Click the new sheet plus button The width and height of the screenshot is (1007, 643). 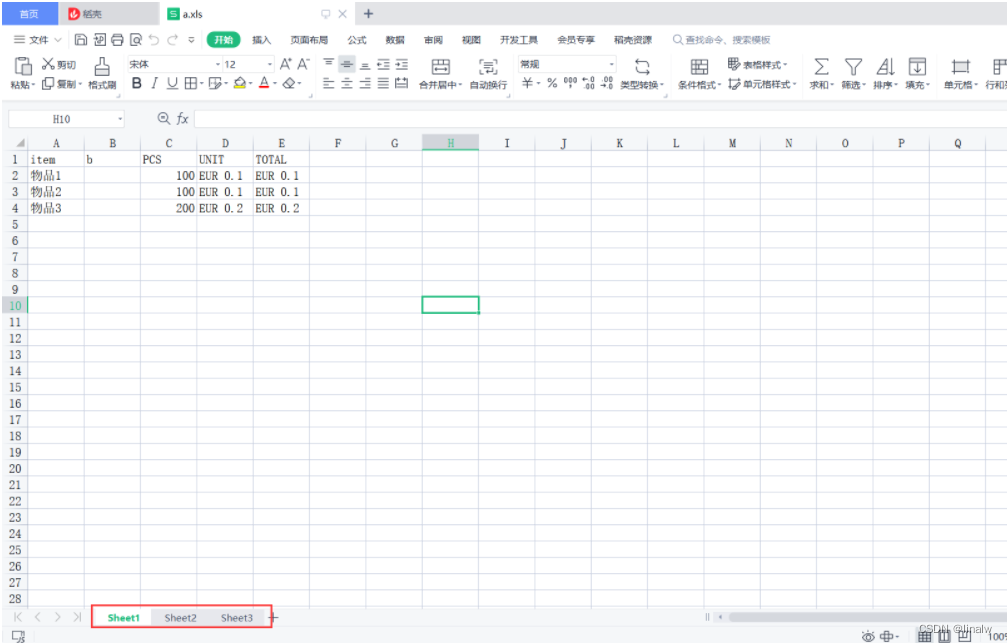272,618
